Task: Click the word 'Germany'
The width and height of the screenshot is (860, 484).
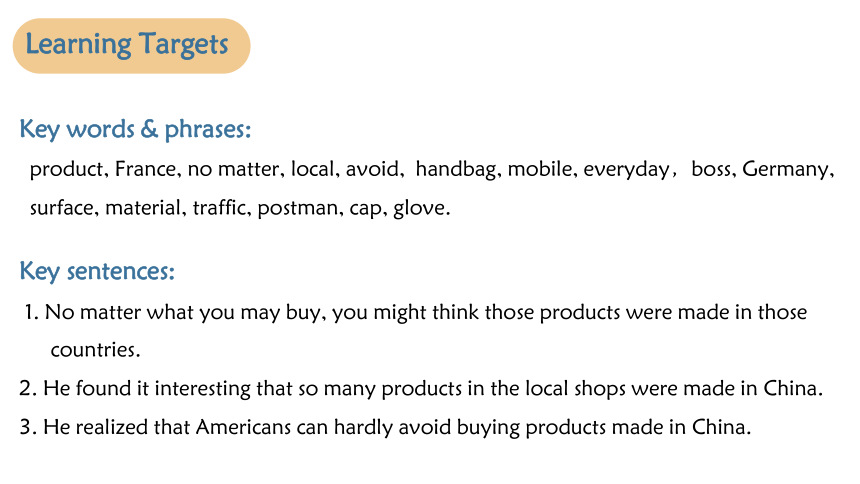Action: [x=785, y=169]
